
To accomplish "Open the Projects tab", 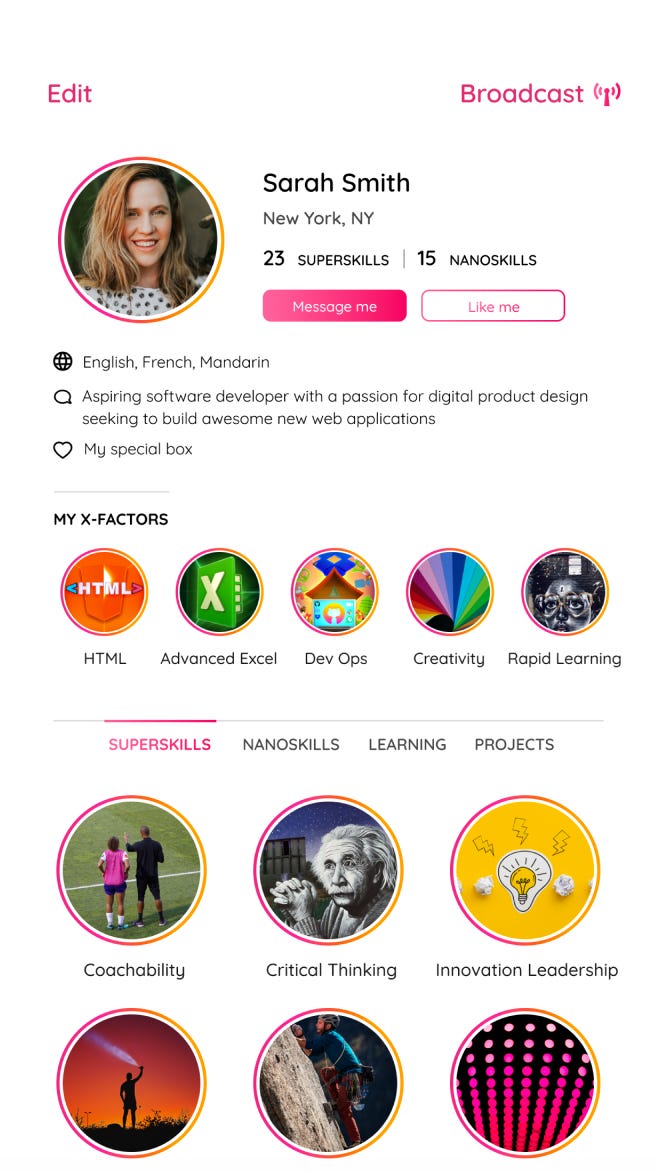I will [514, 744].
